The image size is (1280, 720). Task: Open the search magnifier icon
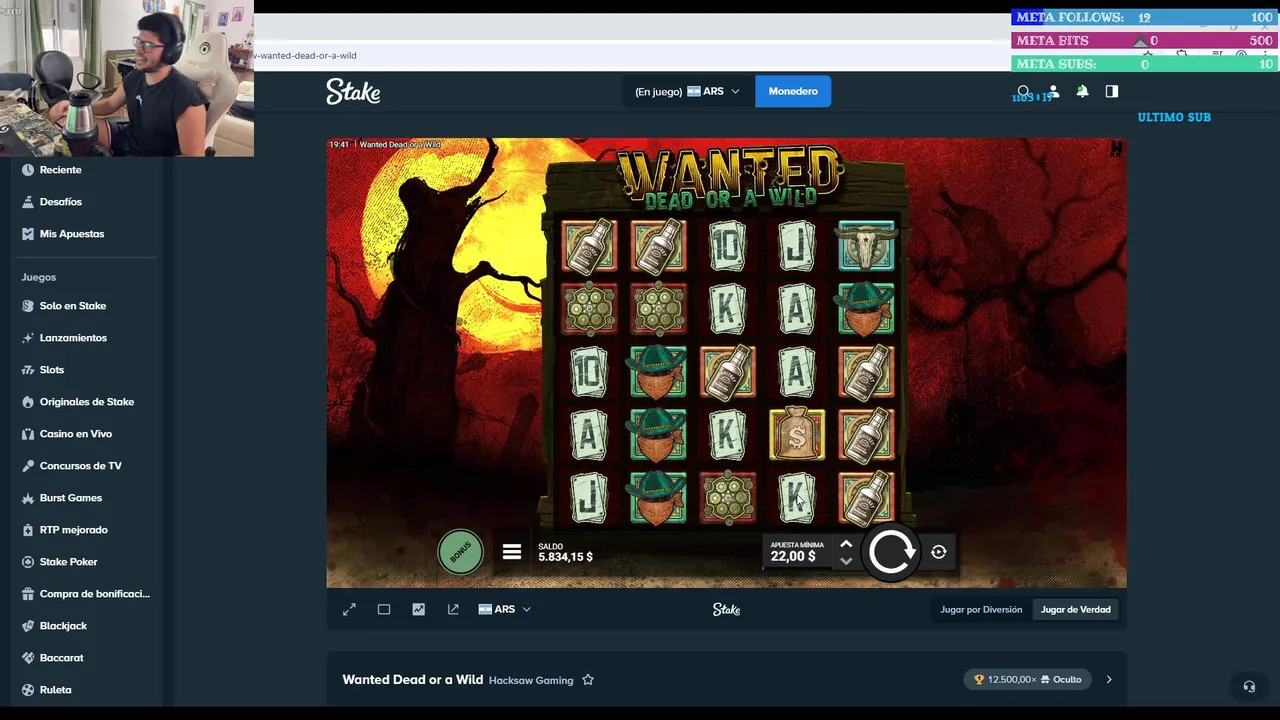[1023, 91]
